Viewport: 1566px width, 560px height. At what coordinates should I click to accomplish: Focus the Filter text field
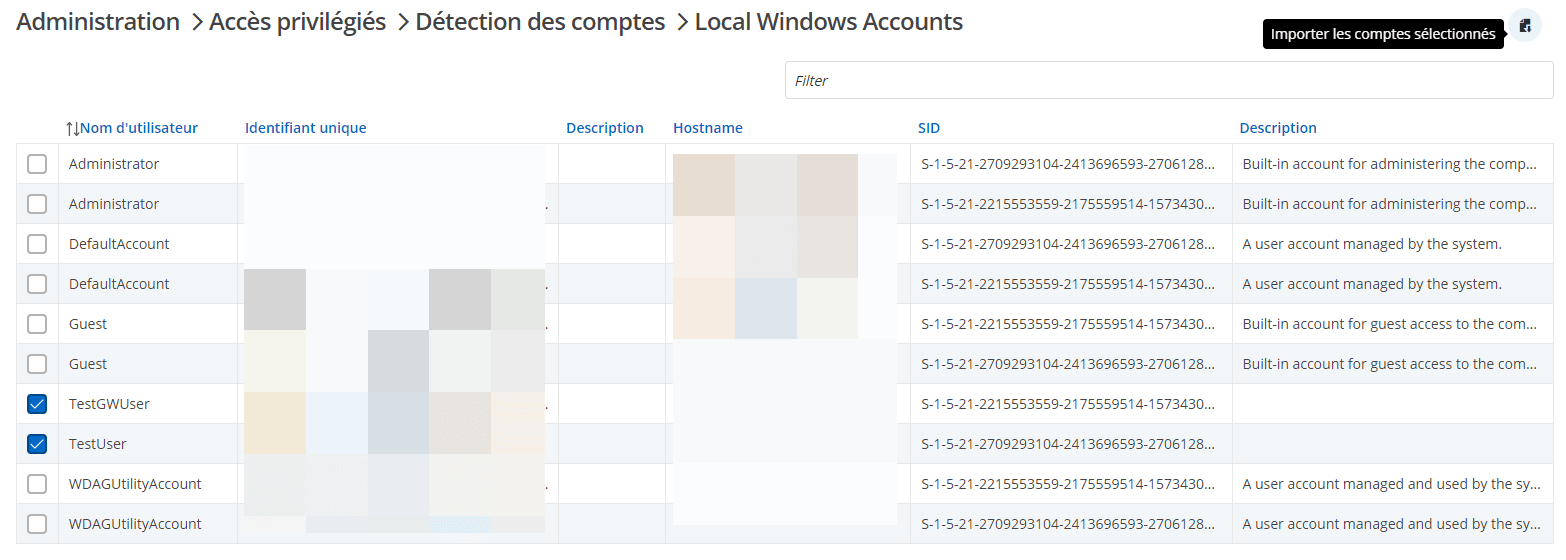(x=1168, y=80)
